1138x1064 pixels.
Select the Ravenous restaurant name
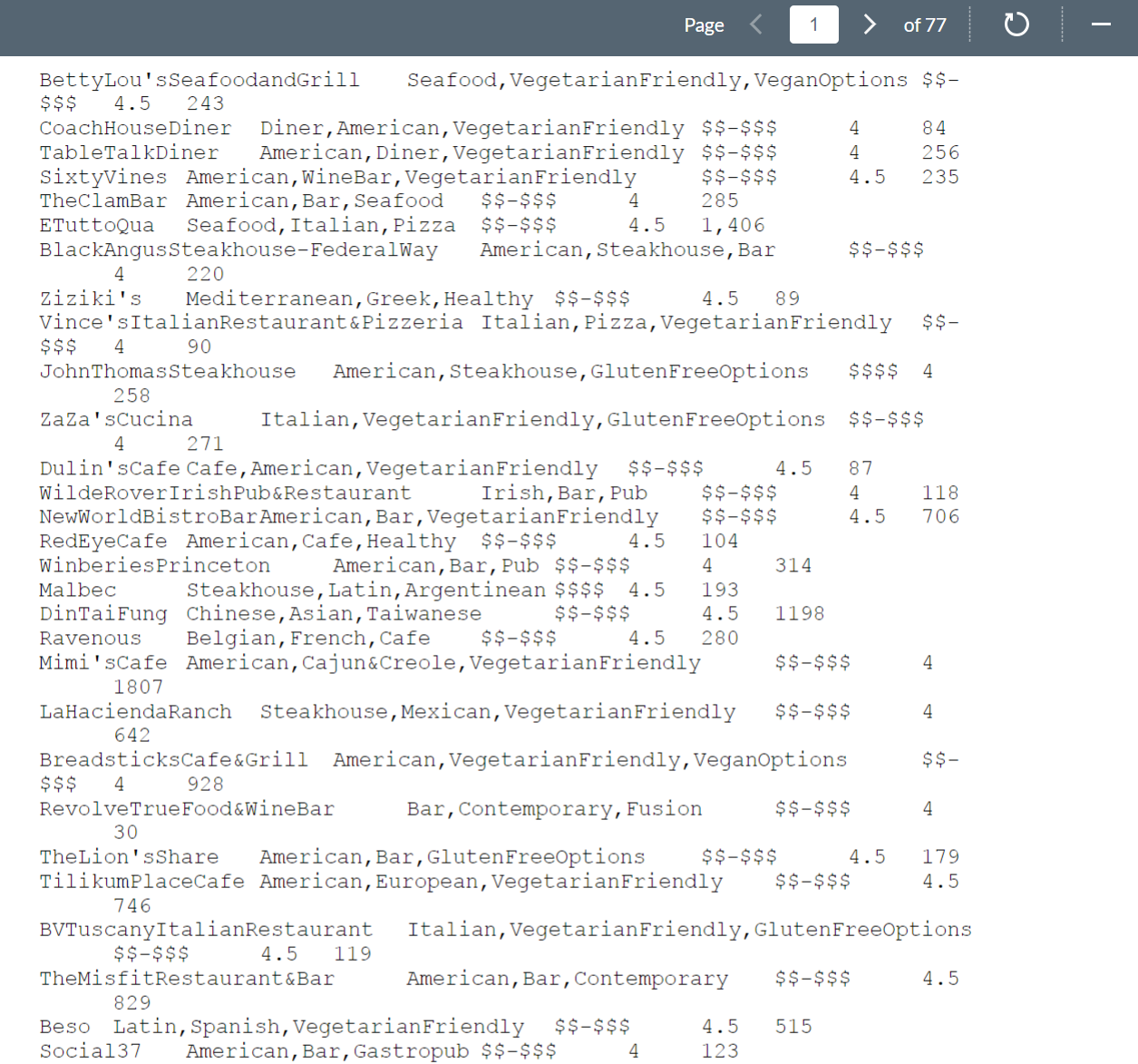point(90,638)
